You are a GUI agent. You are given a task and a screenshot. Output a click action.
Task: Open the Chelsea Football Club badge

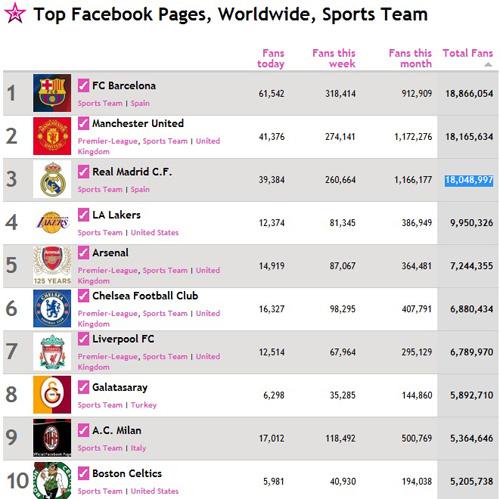tap(52, 308)
